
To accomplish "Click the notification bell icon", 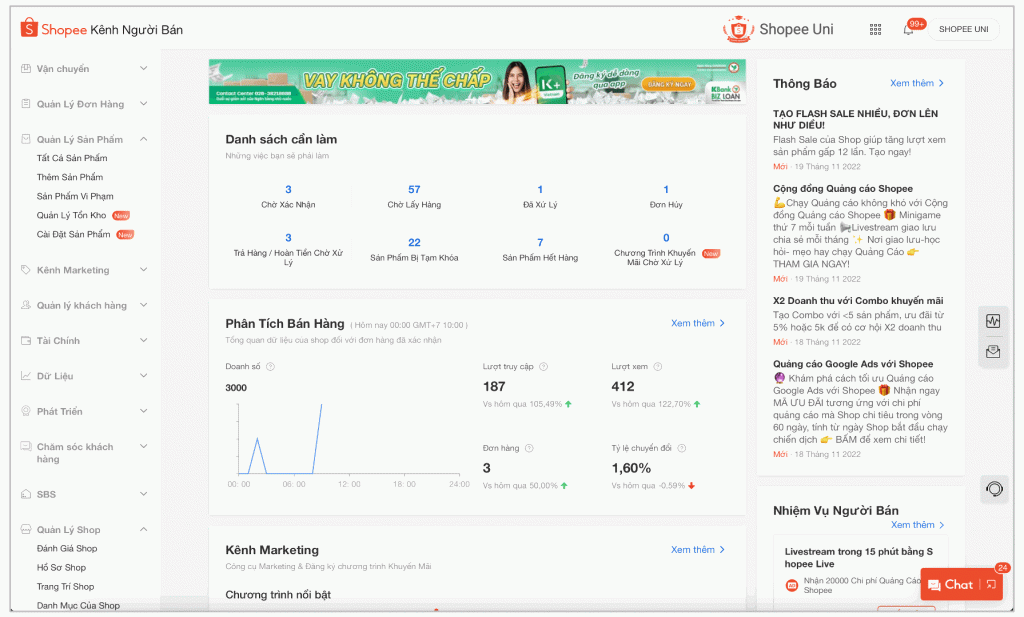I will click(x=908, y=29).
